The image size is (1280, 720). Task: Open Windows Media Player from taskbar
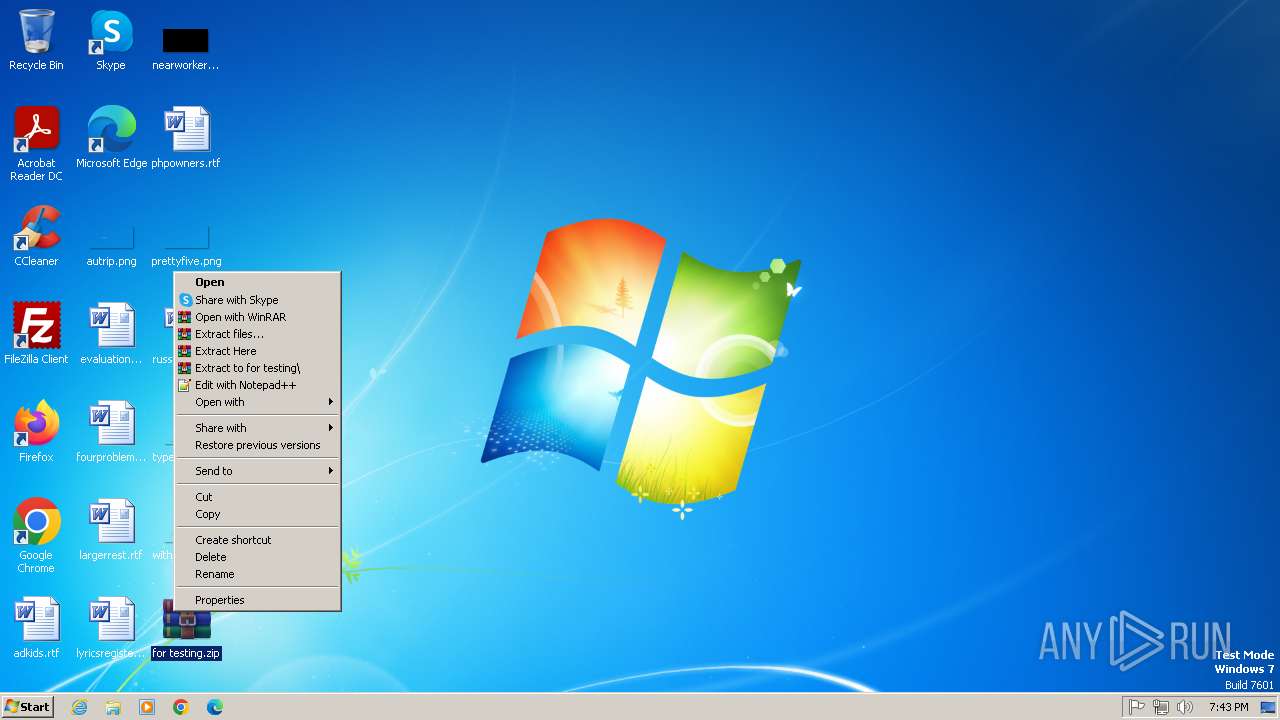147,707
